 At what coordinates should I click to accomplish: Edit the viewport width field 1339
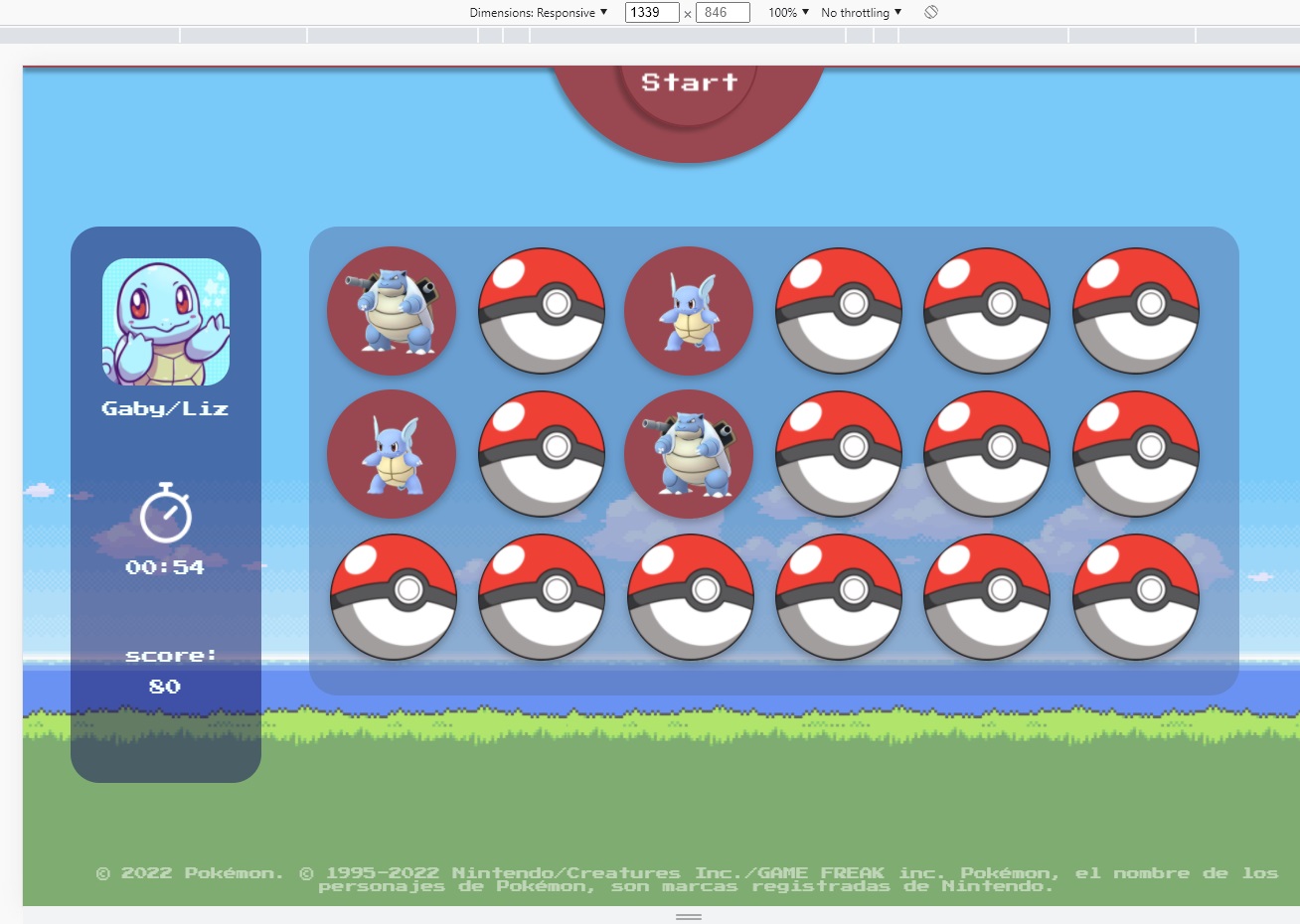(652, 13)
